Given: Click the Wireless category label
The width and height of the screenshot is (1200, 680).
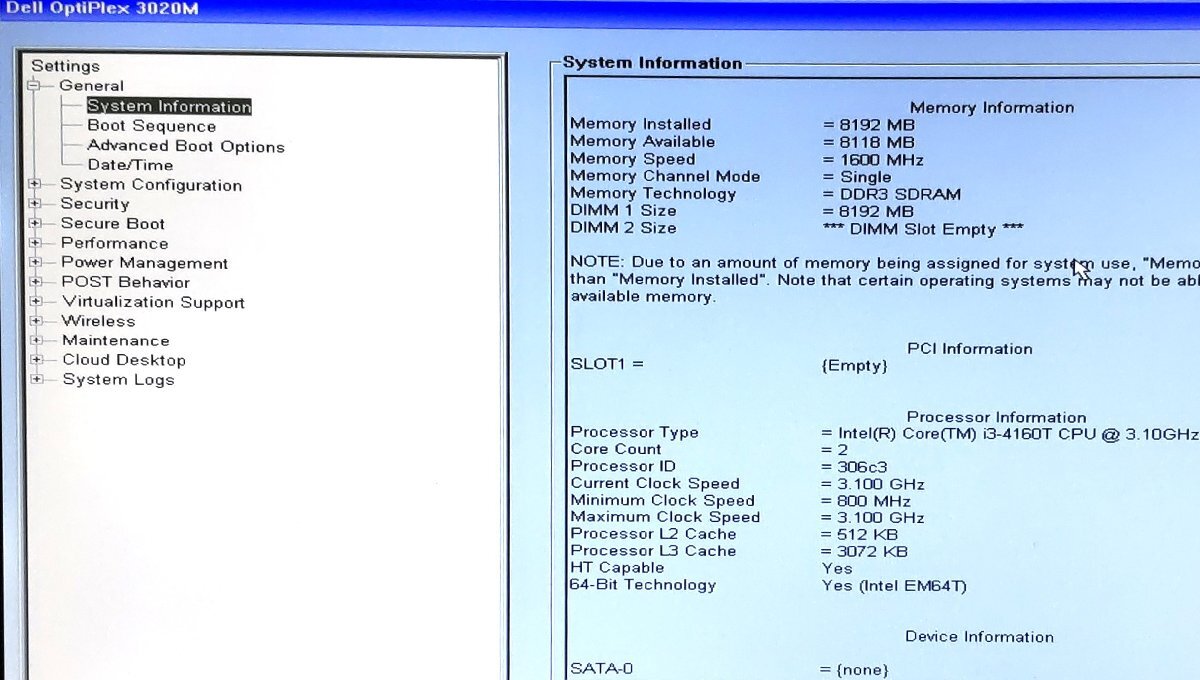Looking at the screenshot, I should [x=98, y=321].
